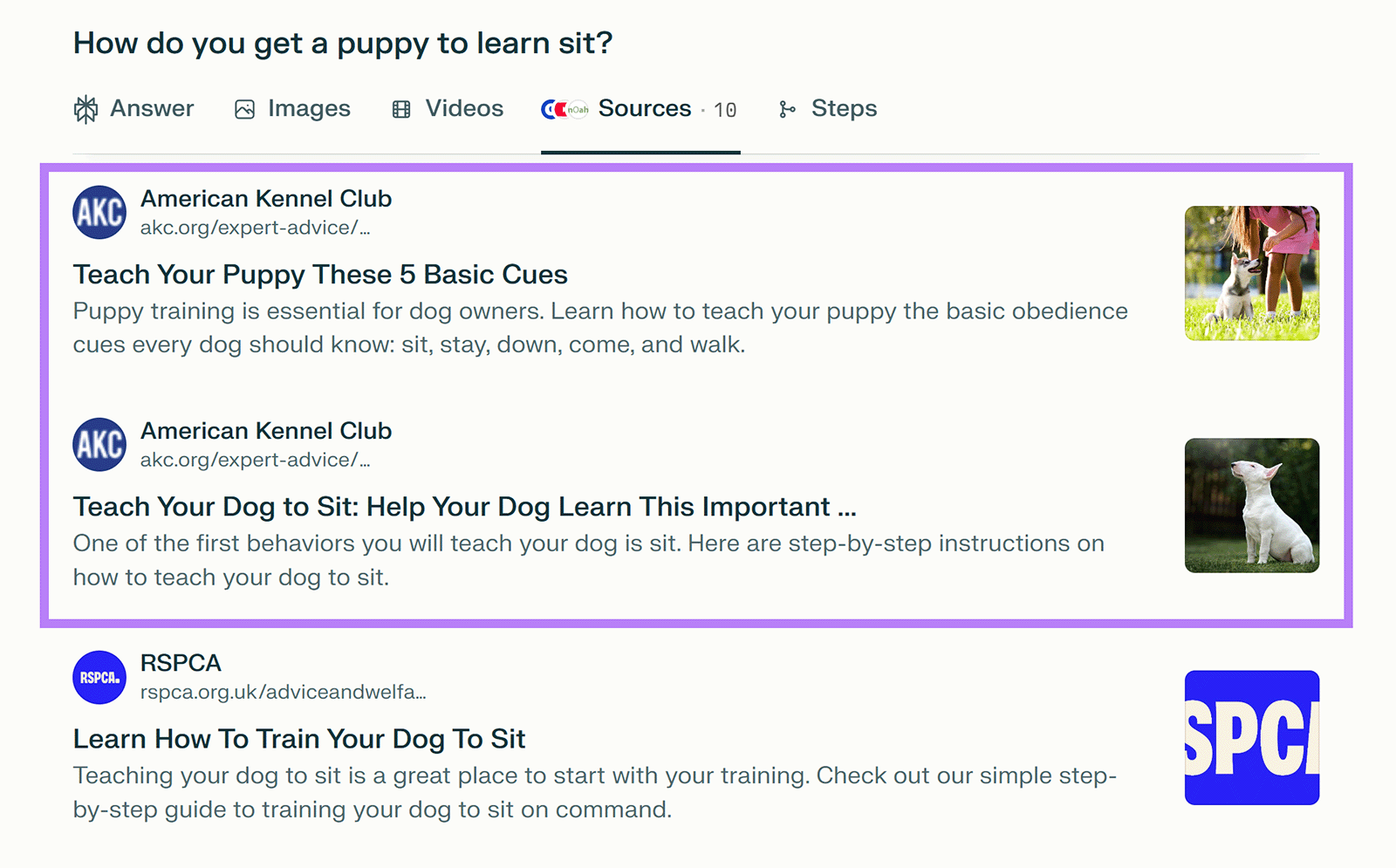Click the Videos tab's film icon
This screenshot has width=1396, height=868.
pyautogui.click(x=400, y=109)
